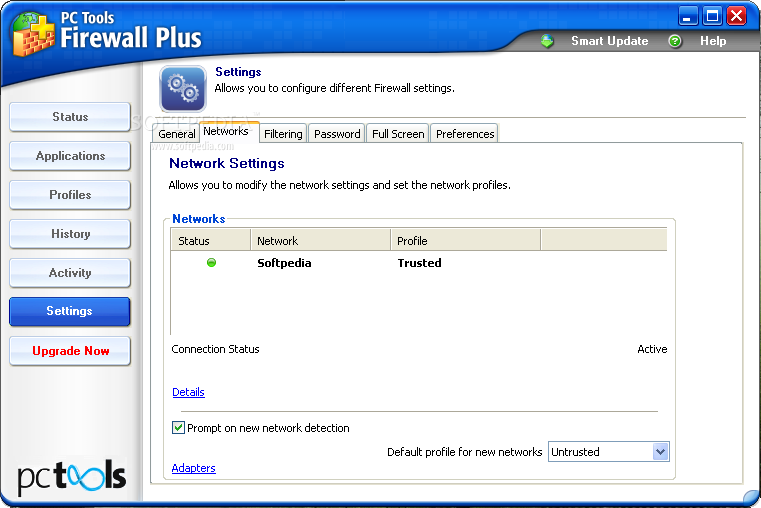Screen dimensions: 761x508
Task: Open the Preferences tab
Action: tap(464, 134)
